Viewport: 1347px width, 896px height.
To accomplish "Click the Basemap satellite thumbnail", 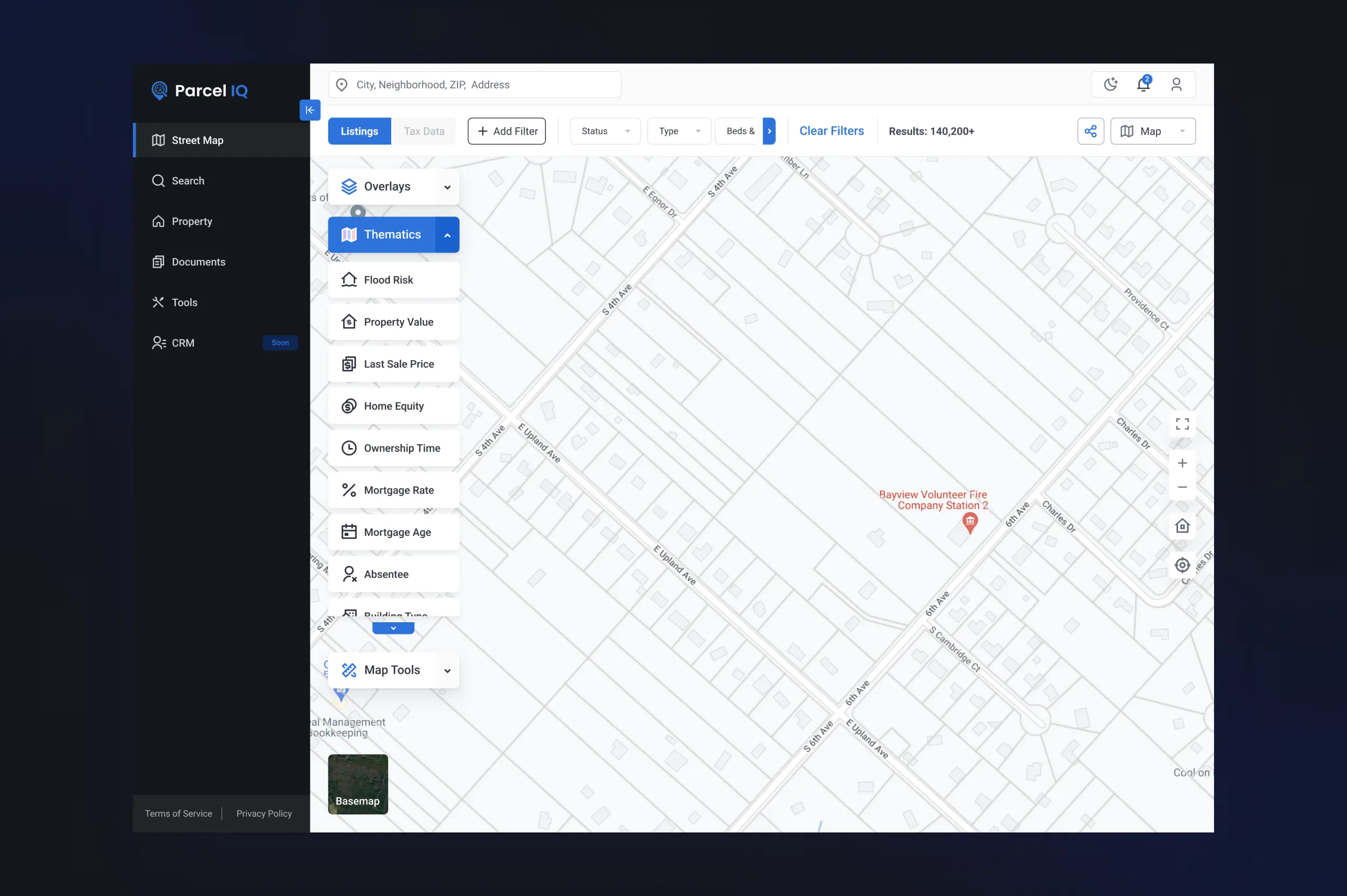I will coord(357,784).
